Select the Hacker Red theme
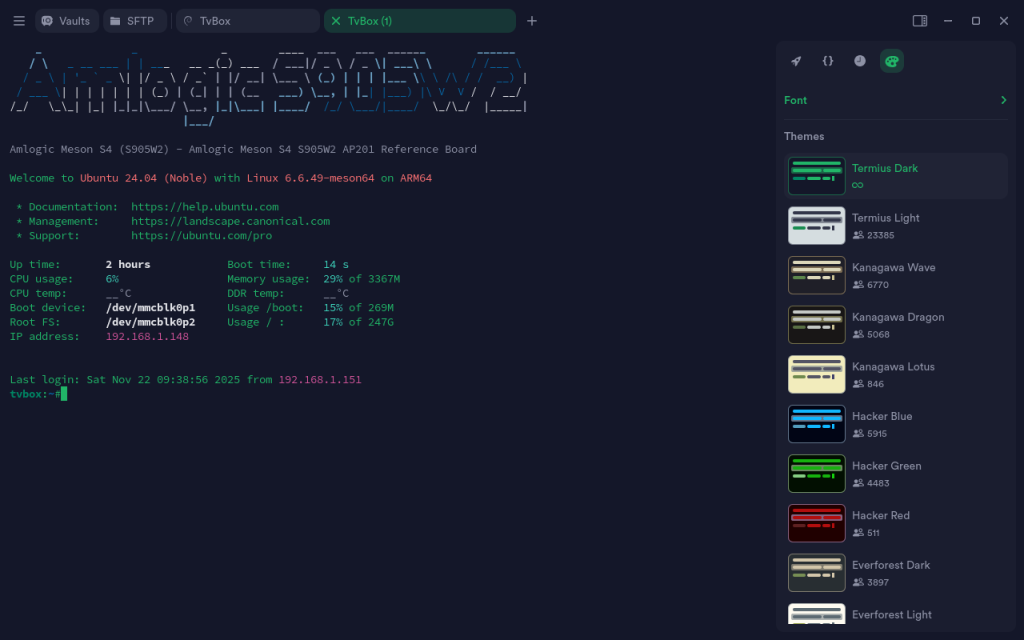 click(880, 523)
